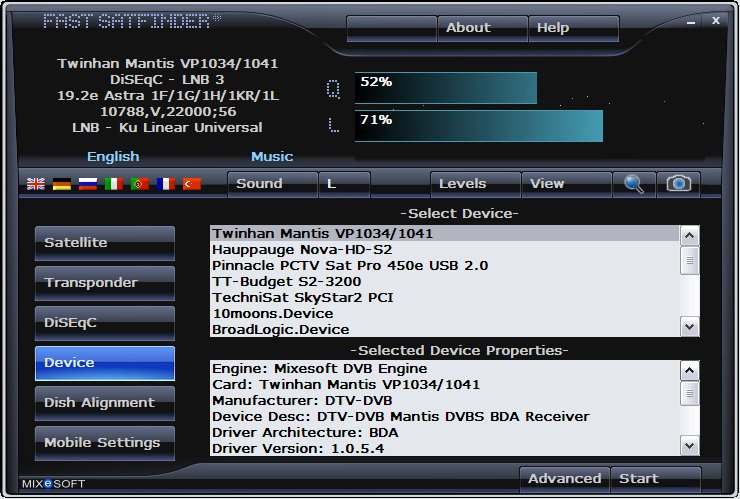
Task: Click the 52% quality bar
Action: click(446, 88)
